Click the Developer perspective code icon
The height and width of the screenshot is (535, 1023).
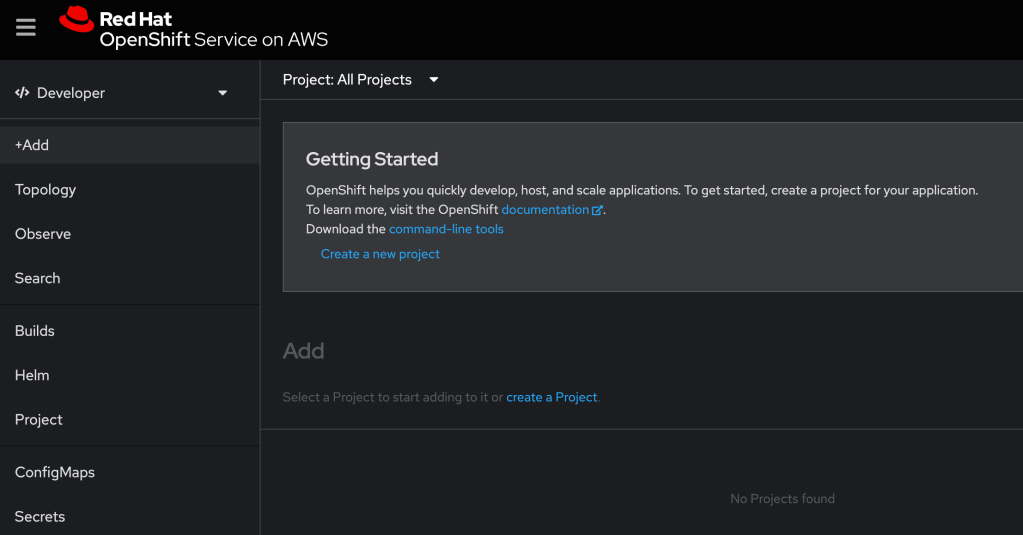pyautogui.click(x=22, y=93)
